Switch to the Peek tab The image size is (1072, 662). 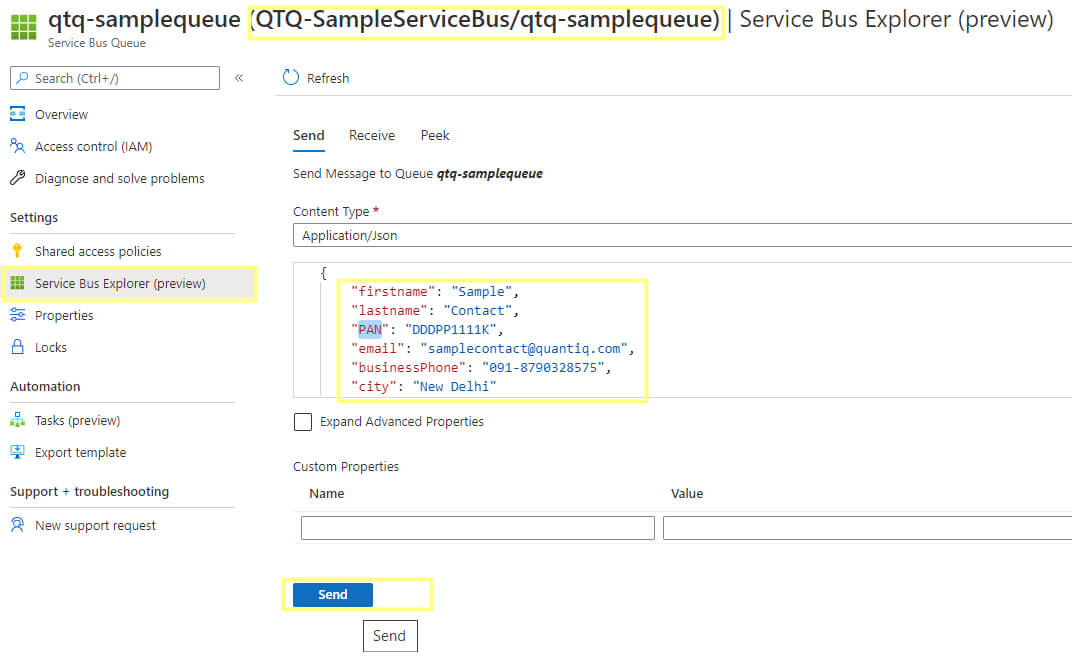[x=435, y=135]
